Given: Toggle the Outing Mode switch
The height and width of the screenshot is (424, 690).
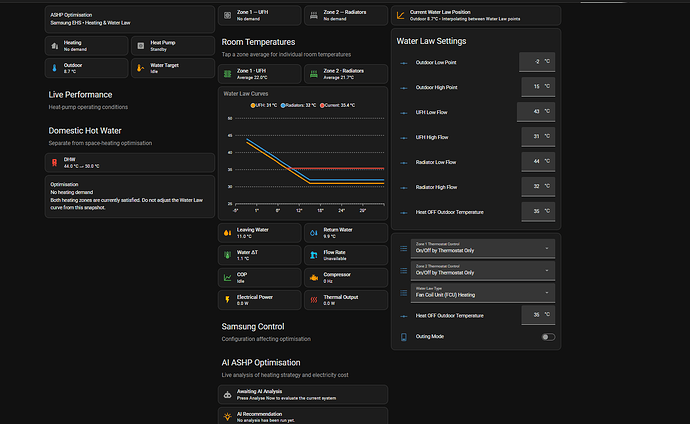Looking at the screenshot, I should point(548,337).
